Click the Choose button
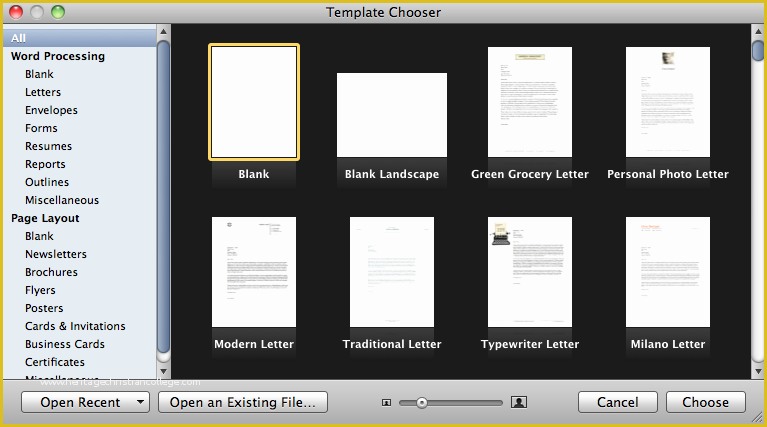767x427 pixels. point(705,402)
